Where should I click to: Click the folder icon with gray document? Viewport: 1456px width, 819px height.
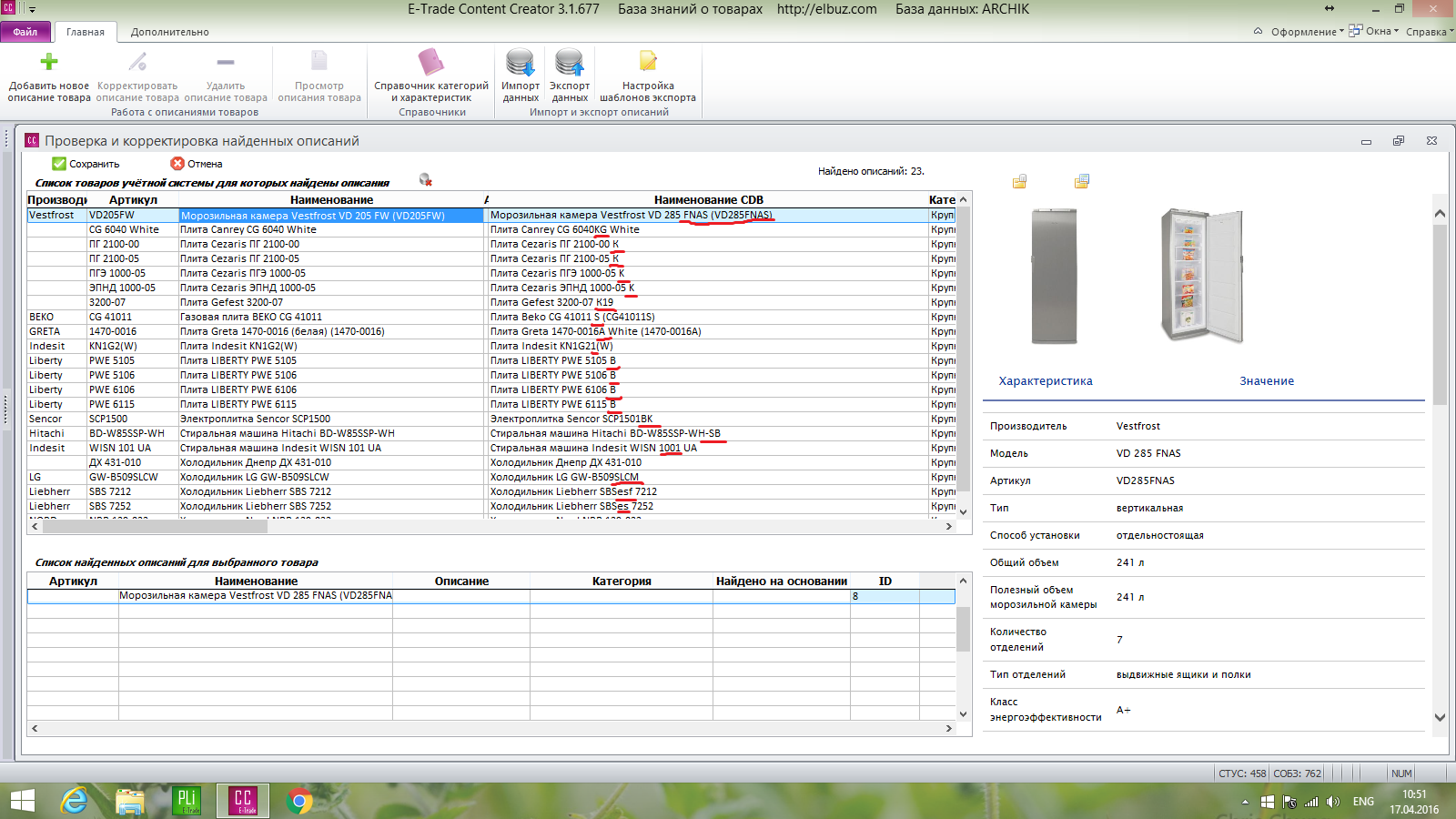coord(1019,181)
